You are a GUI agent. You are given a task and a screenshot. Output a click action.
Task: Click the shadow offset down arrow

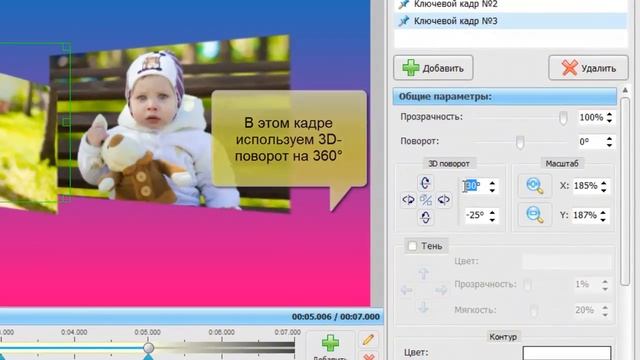pyautogui.click(x=423, y=307)
